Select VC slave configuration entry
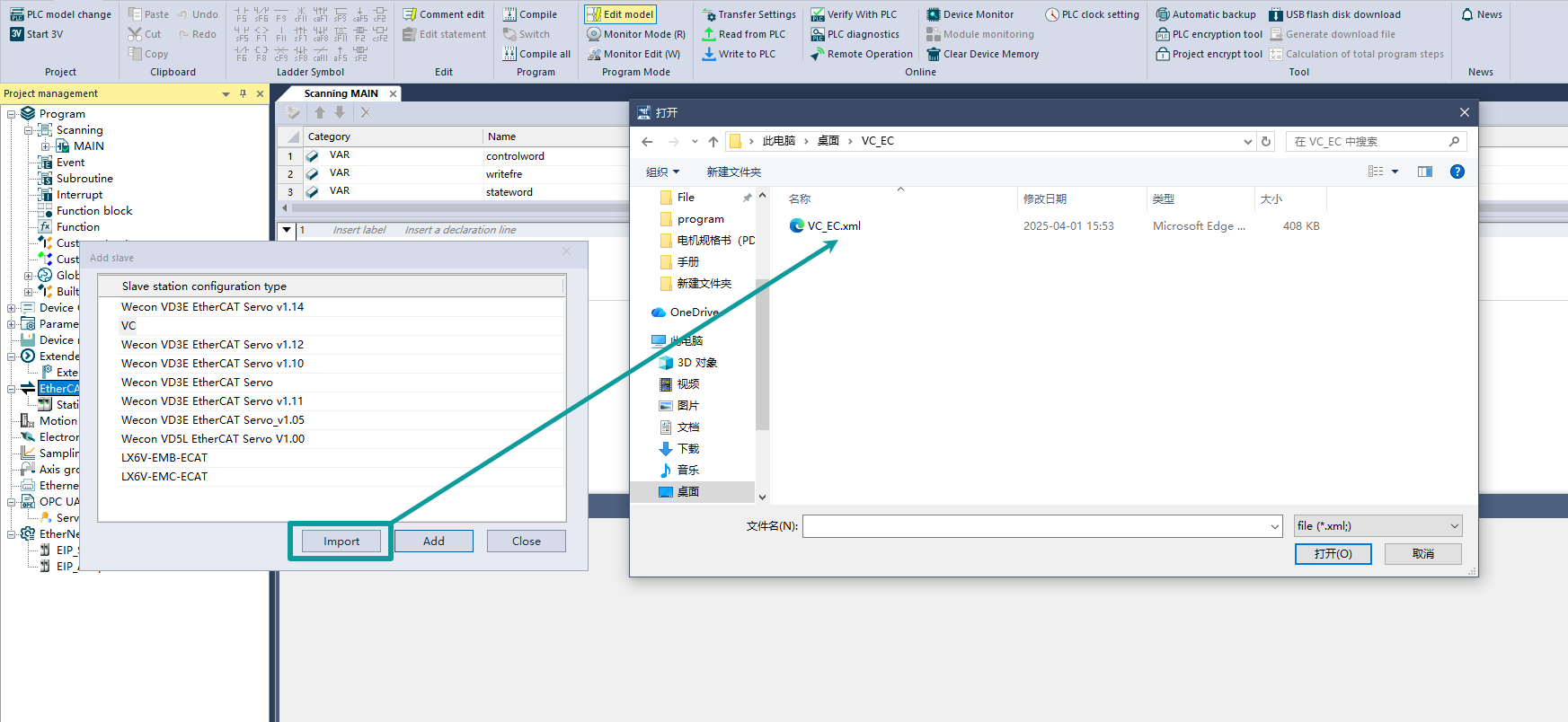This screenshot has width=1568, height=722. 128,326
